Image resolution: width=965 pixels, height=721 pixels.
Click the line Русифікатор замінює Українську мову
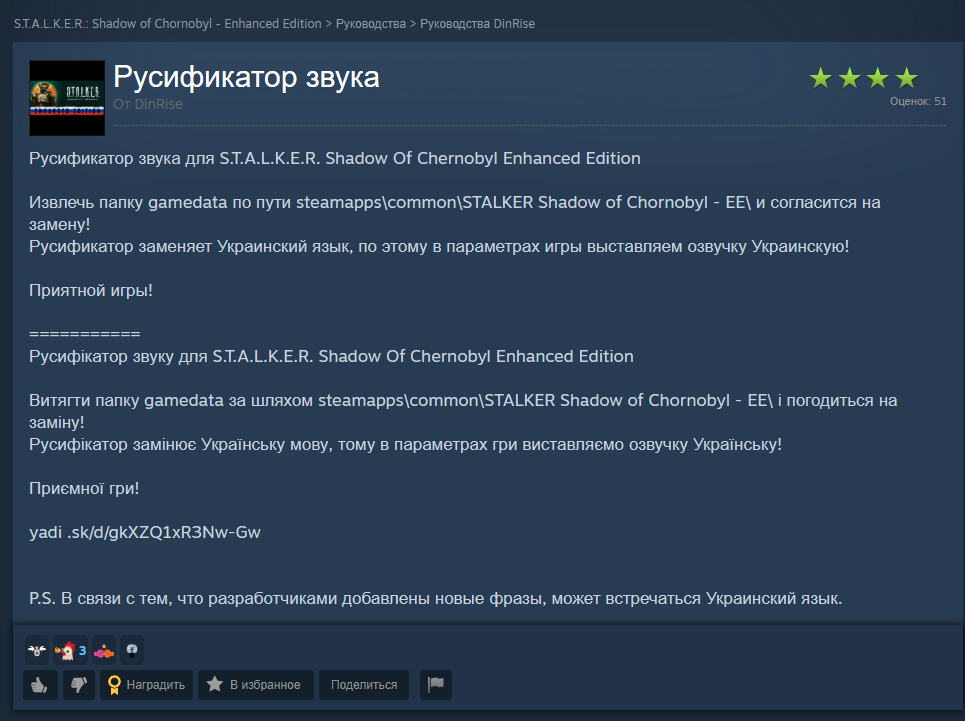click(x=405, y=445)
